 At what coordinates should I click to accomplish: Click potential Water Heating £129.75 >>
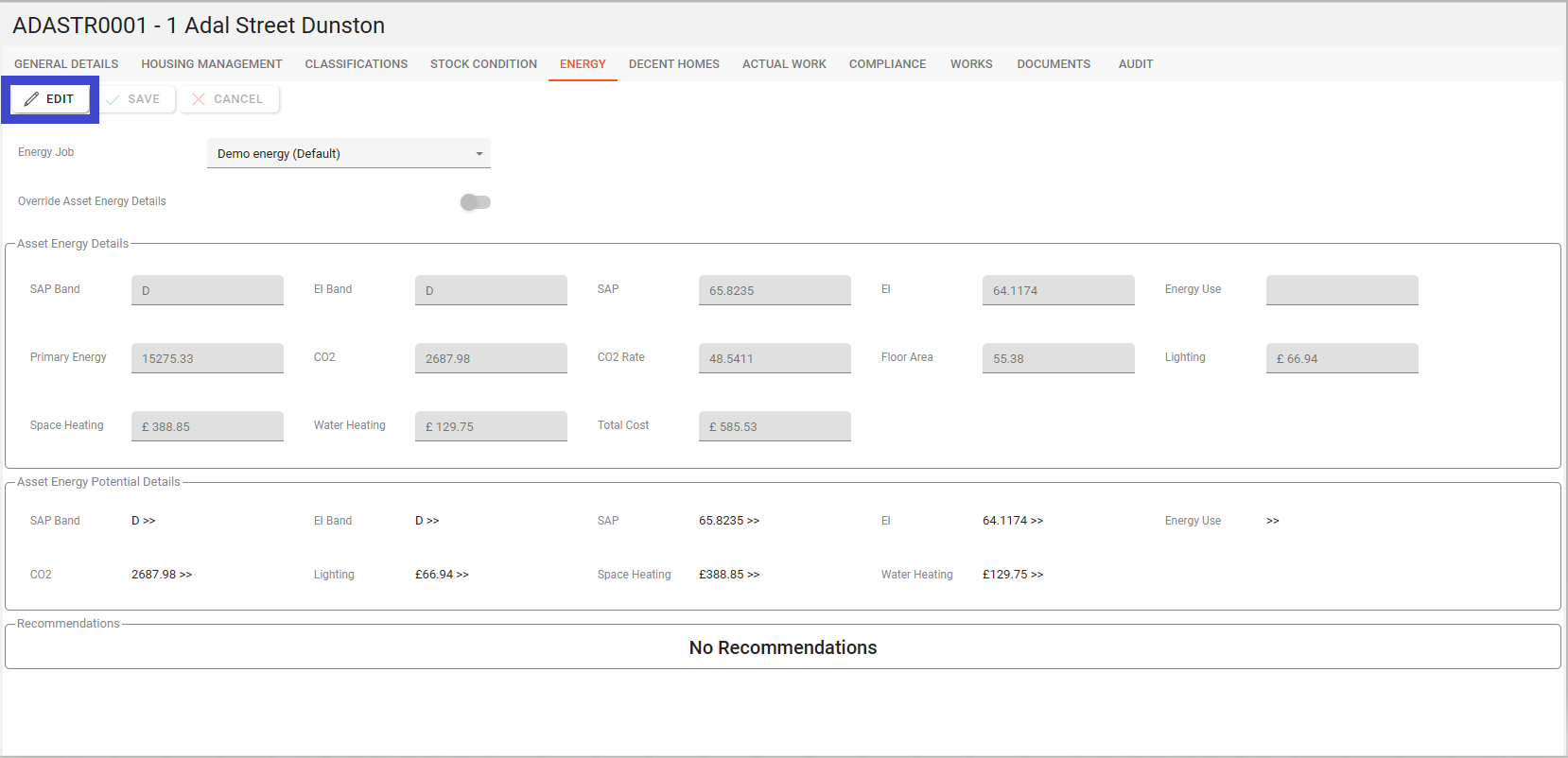[x=1013, y=575]
